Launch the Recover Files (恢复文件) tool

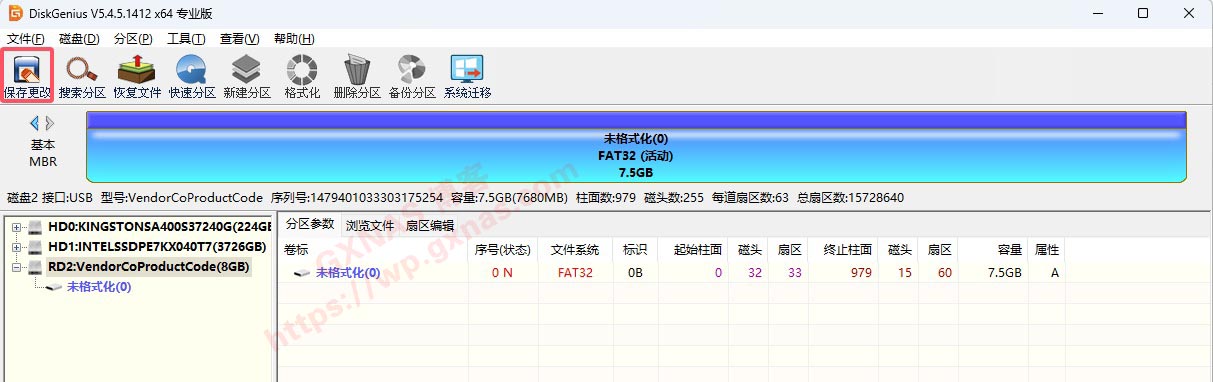tap(137, 77)
